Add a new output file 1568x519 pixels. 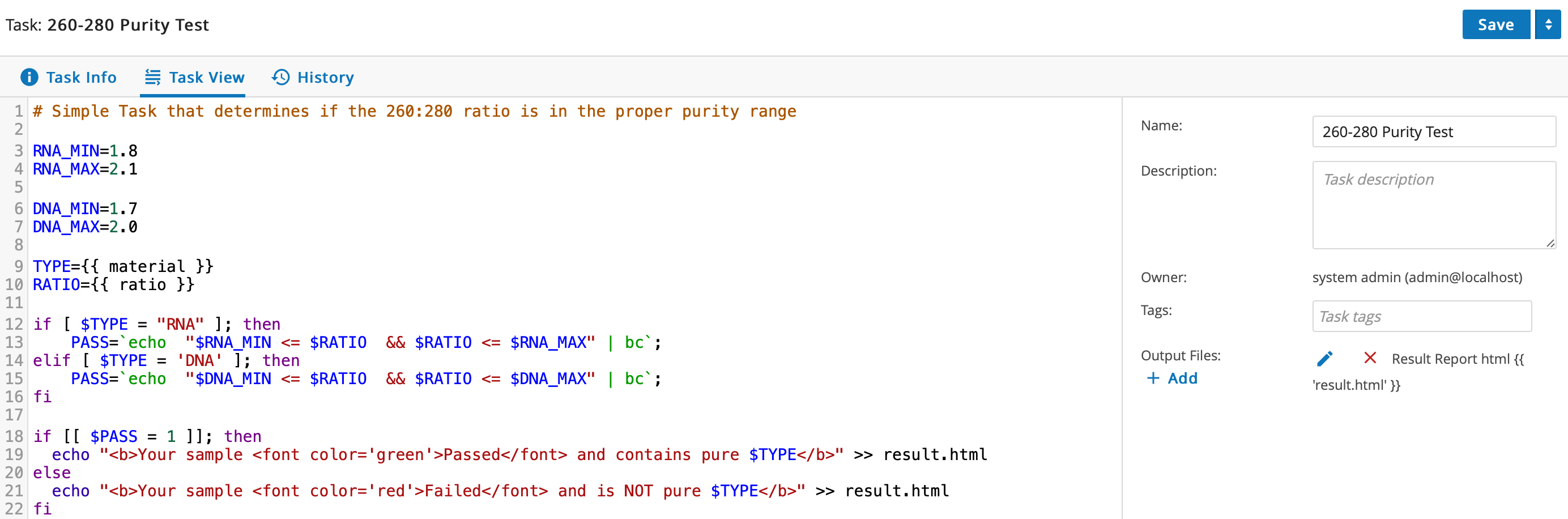(1173, 378)
